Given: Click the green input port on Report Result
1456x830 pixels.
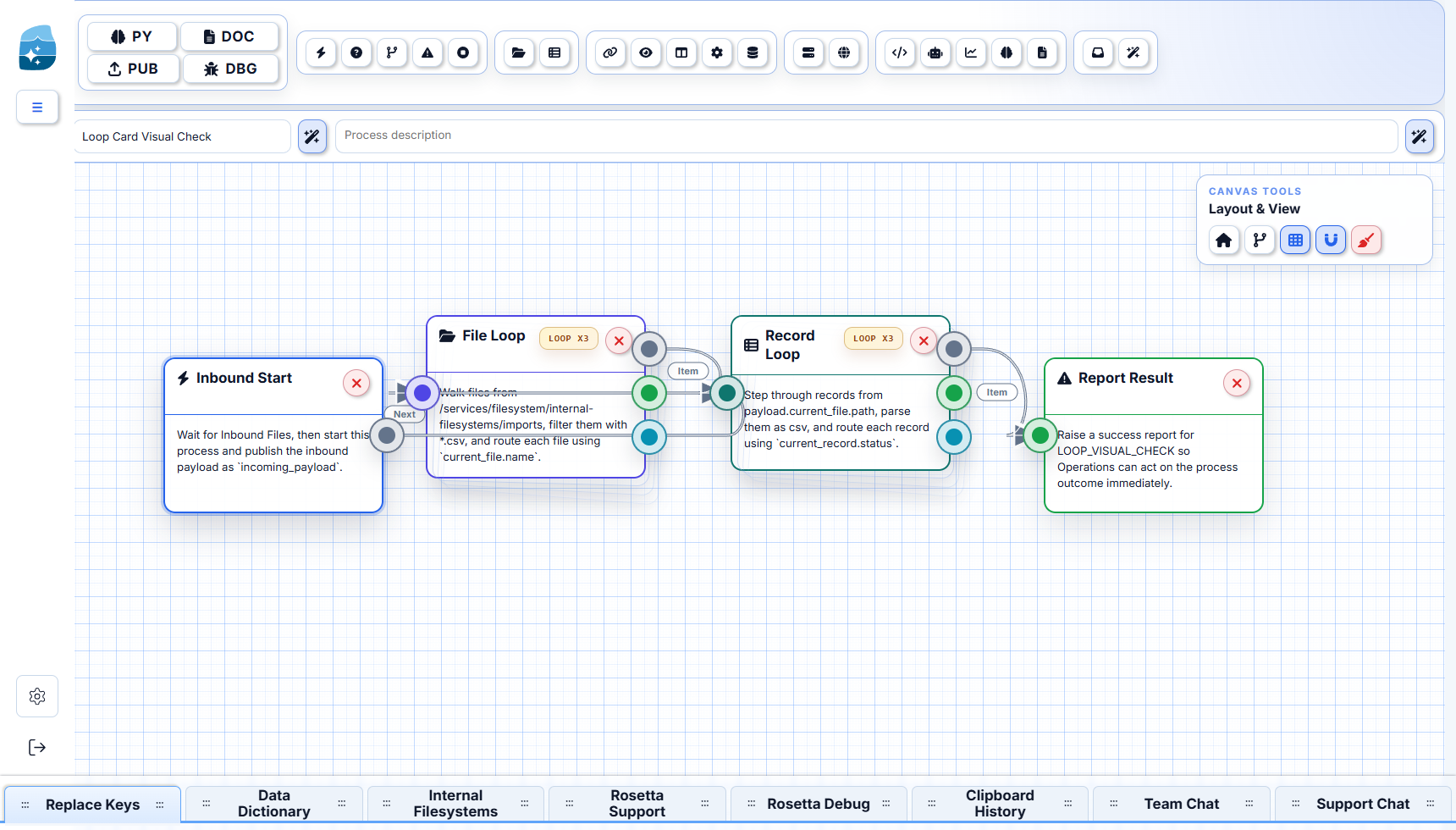Looking at the screenshot, I should (1040, 435).
